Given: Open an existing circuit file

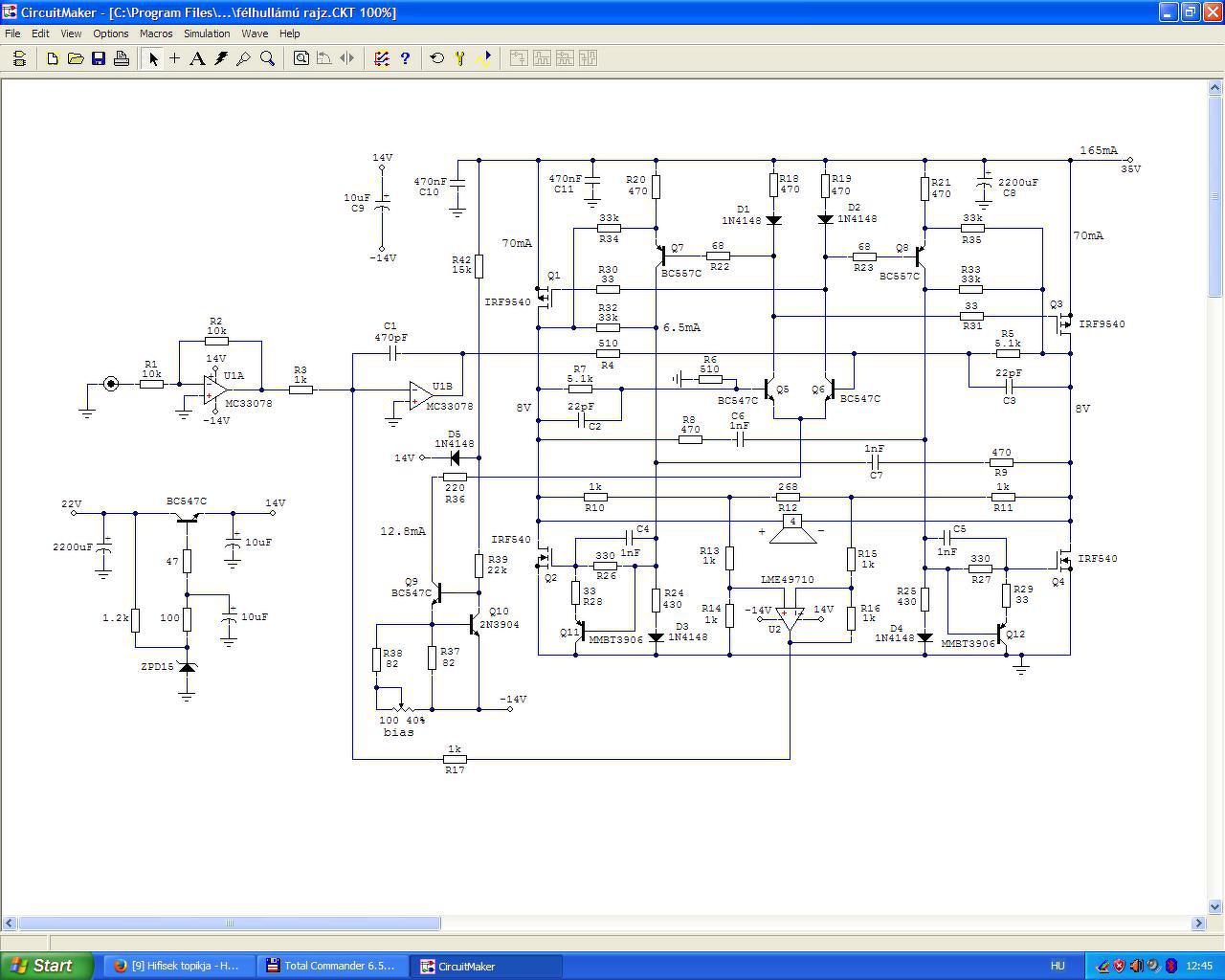Looking at the screenshot, I should [76, 58].
